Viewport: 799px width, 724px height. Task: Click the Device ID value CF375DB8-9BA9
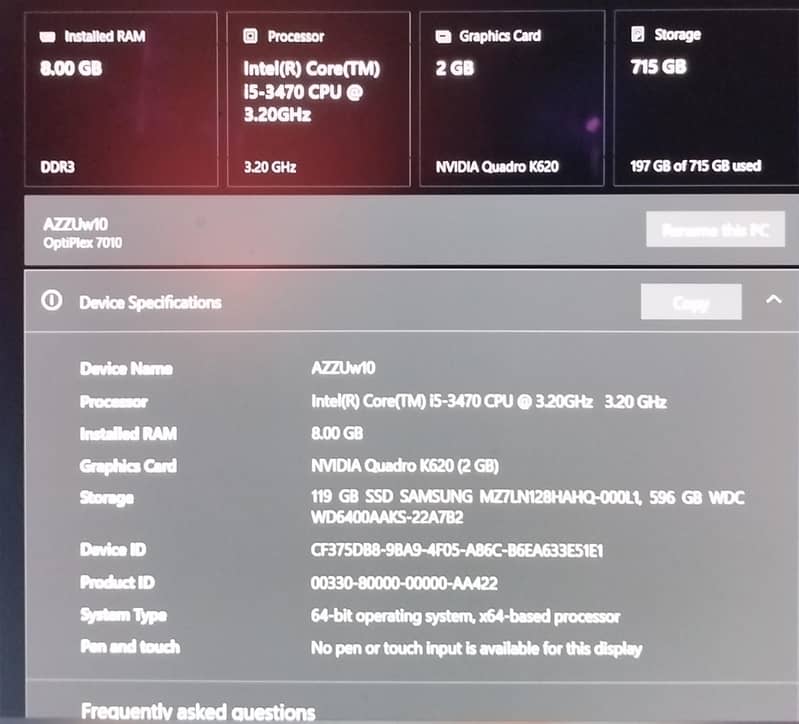[x=457, y=551]
